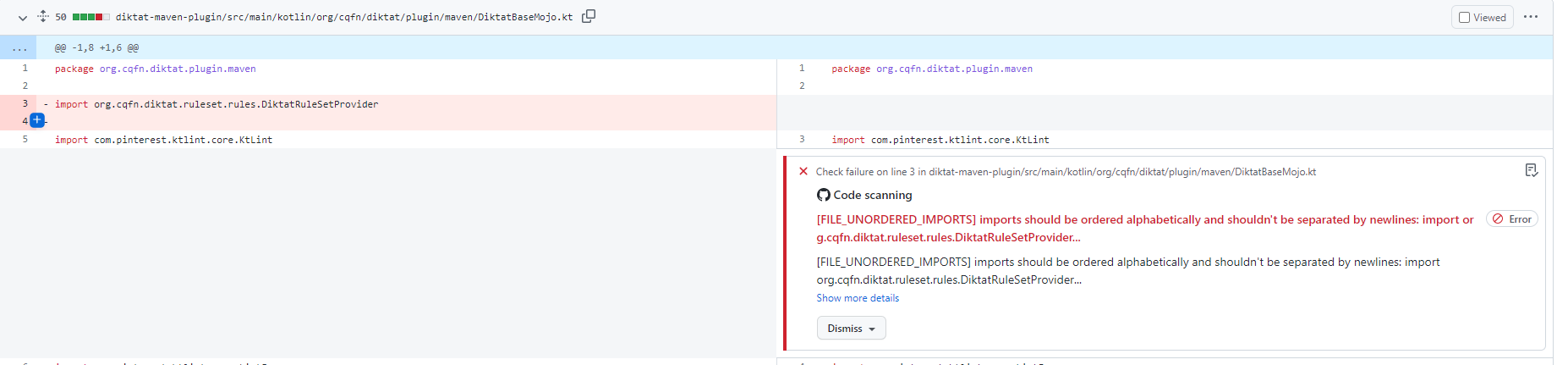1568x365 pixels.
Task: Click the hunk header @@ -1,8 +1,6 @@
Action: 96,48
